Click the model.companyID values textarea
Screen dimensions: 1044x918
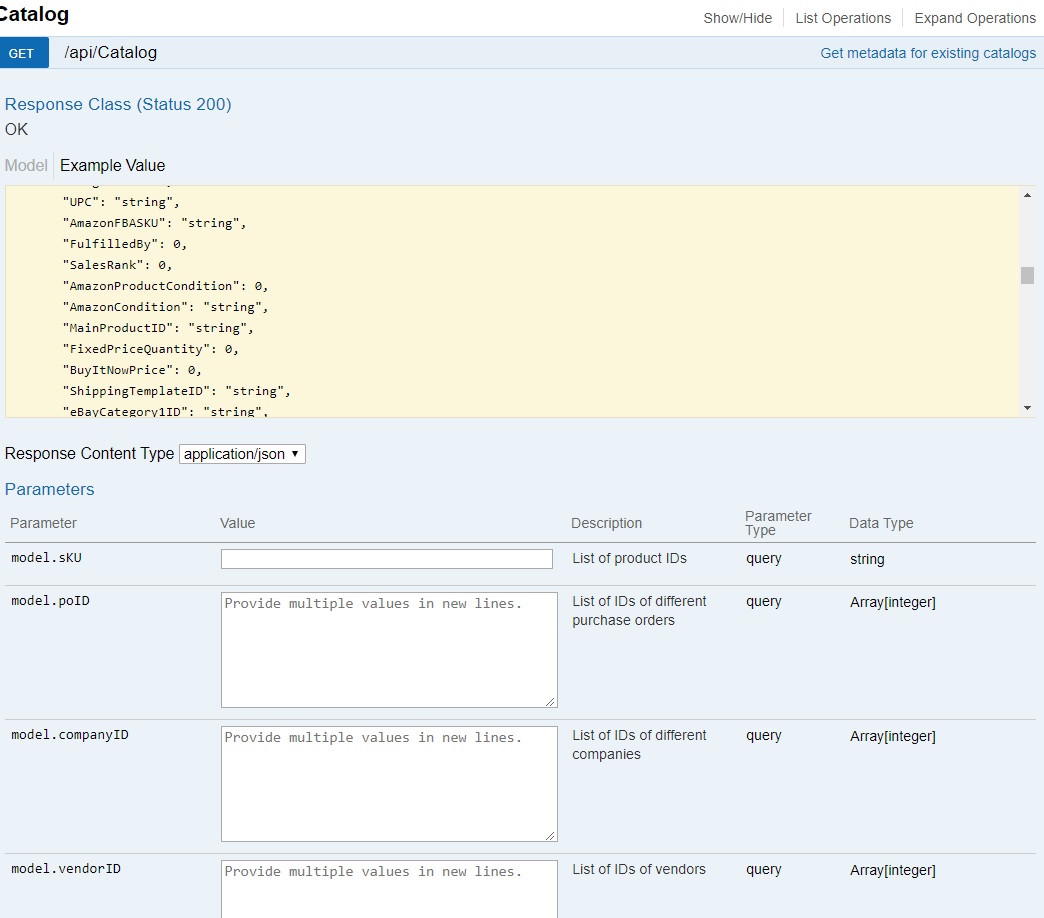[x=389, y=784]
